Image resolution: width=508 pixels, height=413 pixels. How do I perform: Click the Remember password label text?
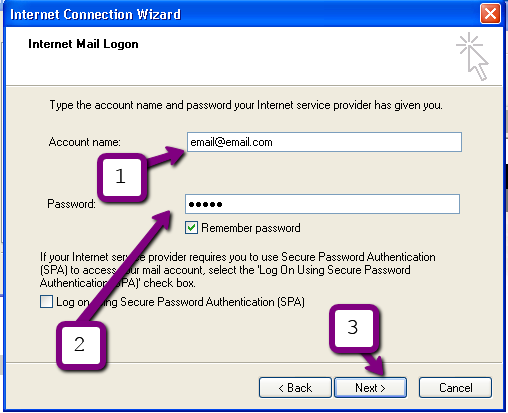tap(251, 228)
